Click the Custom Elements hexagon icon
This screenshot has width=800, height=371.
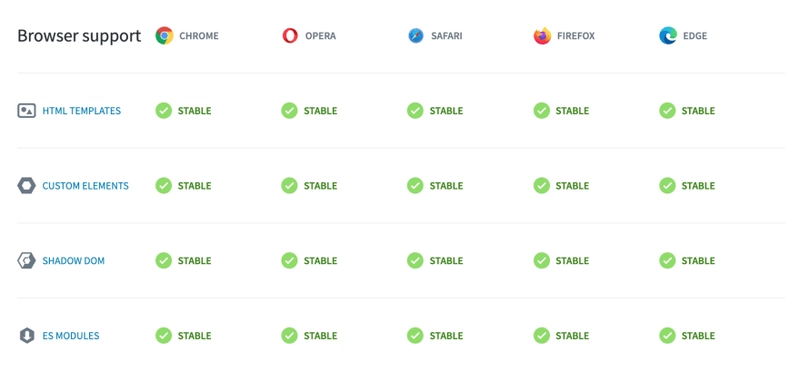click(x=27, y=186)
